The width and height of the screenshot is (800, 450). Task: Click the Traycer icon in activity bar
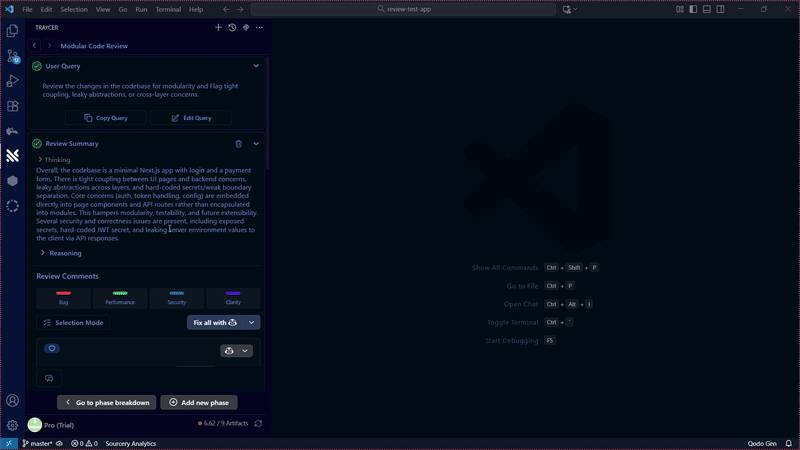click(12, 155)
